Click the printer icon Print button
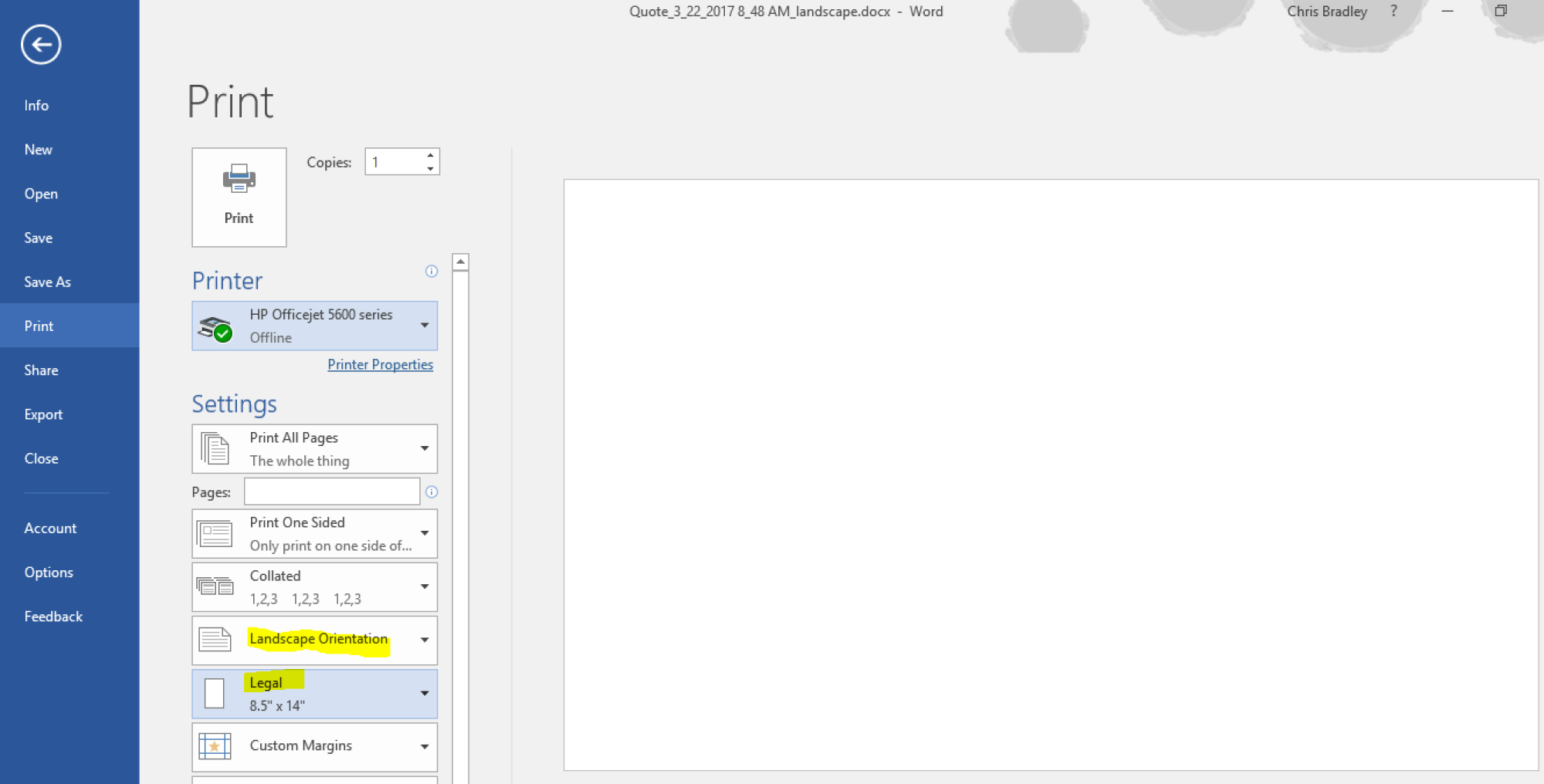This screenshot has height=784, width=1544. pyautogui.click(x=239, y=198)
